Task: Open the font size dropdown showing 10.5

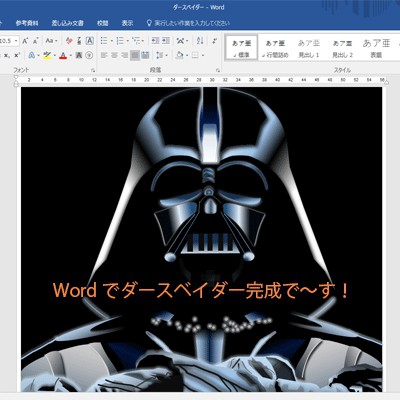Action: [x=16, y=41]
